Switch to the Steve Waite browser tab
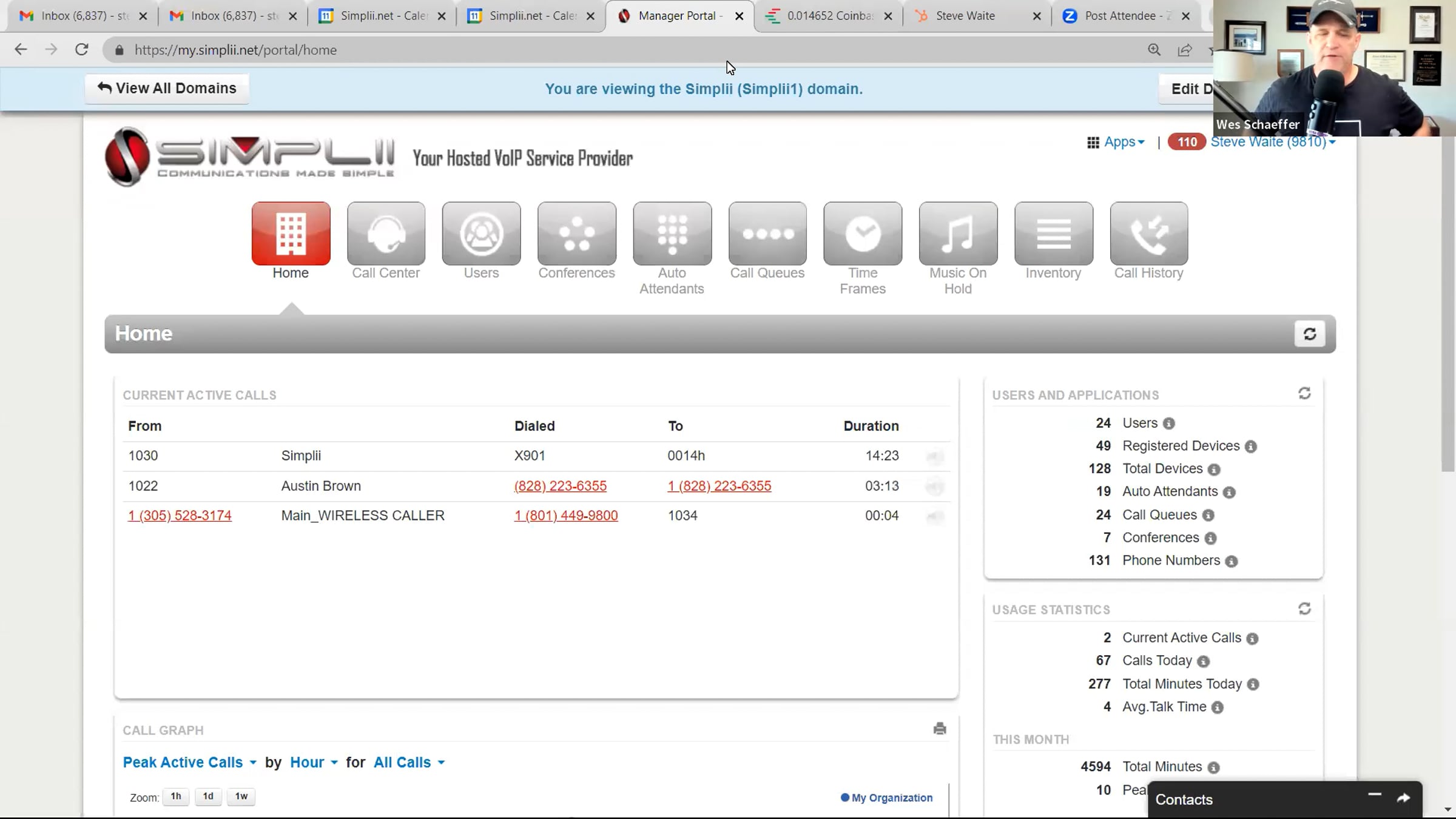Image resolution: width=1456 pixels, height=819 pixels. (x=965, y=16)
